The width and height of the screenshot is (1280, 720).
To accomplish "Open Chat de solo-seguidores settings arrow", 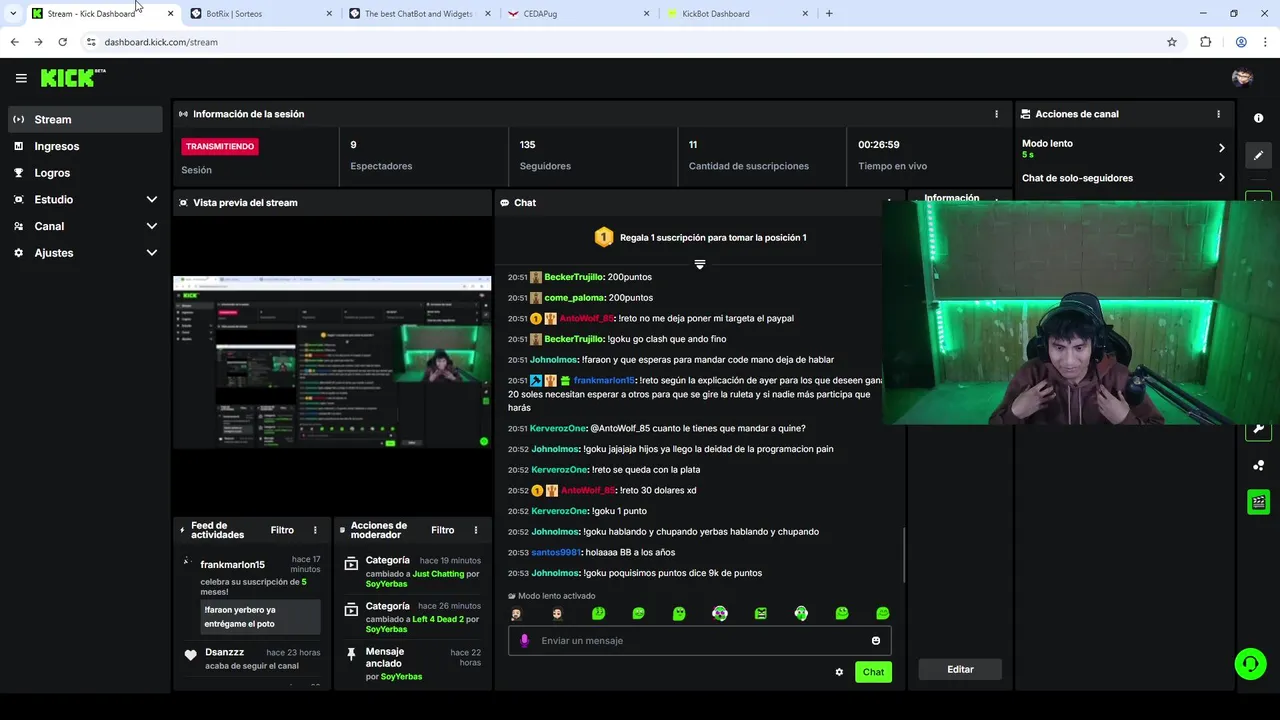I will click(1221, 178).
